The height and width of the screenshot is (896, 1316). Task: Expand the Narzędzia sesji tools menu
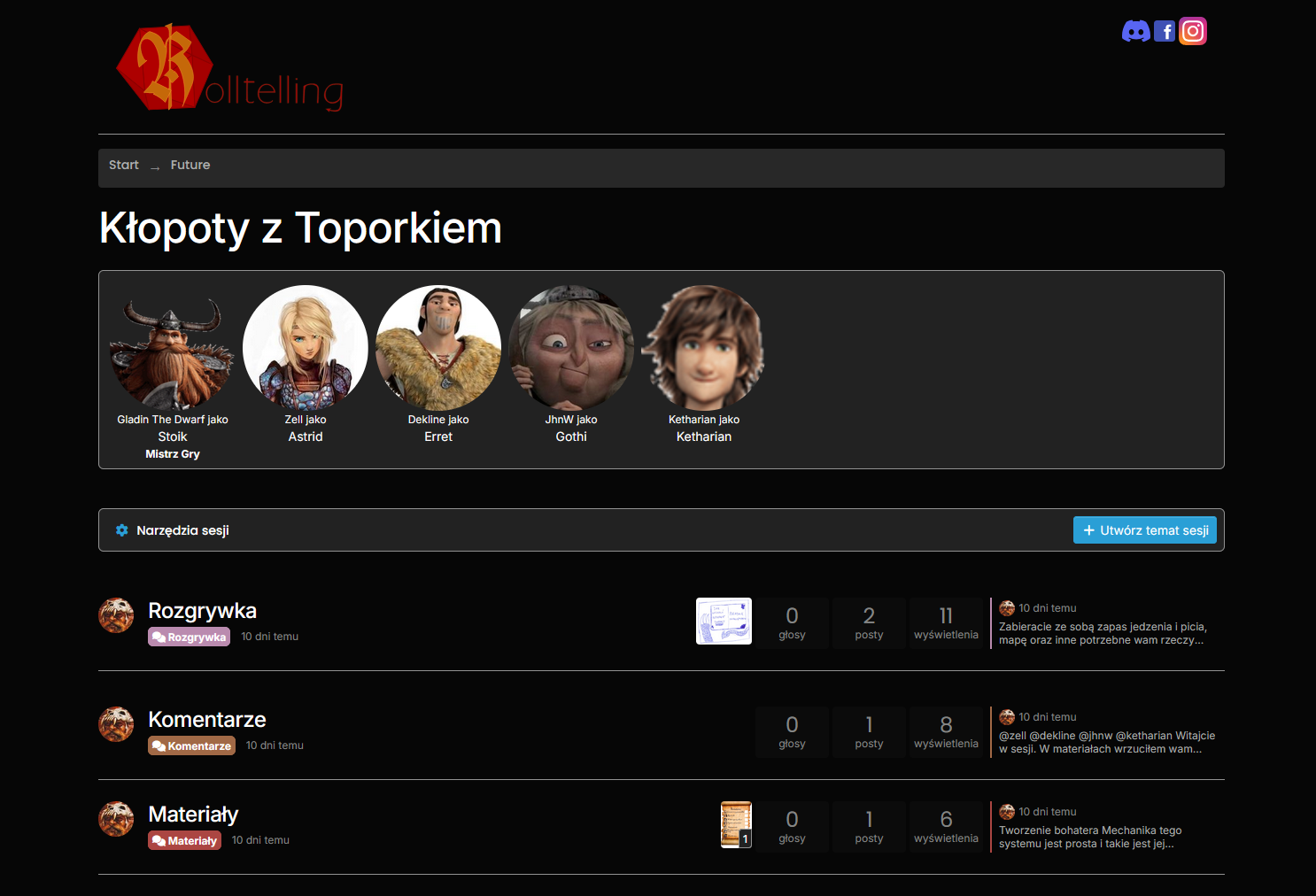click(x=182, y=530)
